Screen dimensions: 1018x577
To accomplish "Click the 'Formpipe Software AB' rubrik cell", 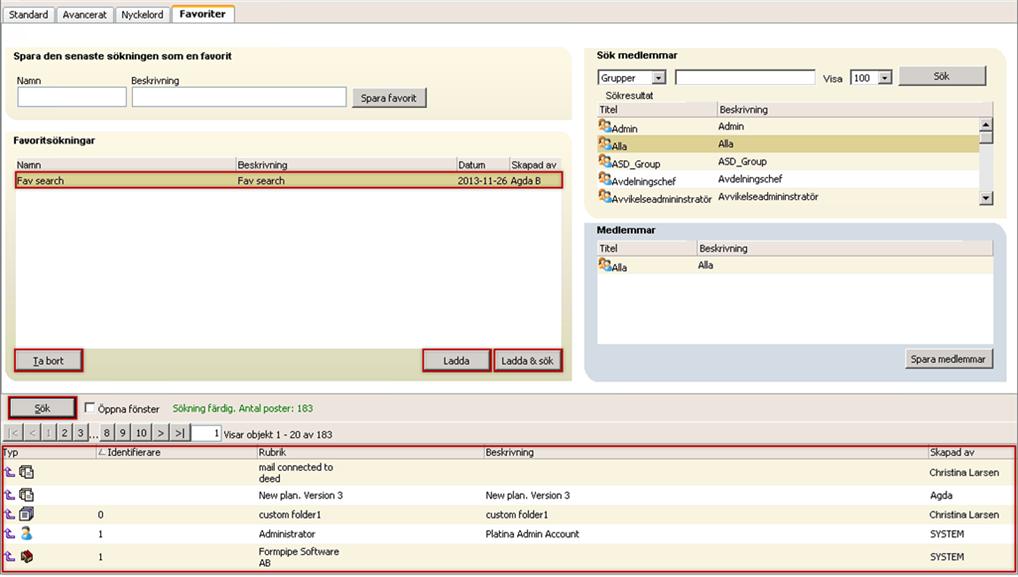I will point(299,557).
